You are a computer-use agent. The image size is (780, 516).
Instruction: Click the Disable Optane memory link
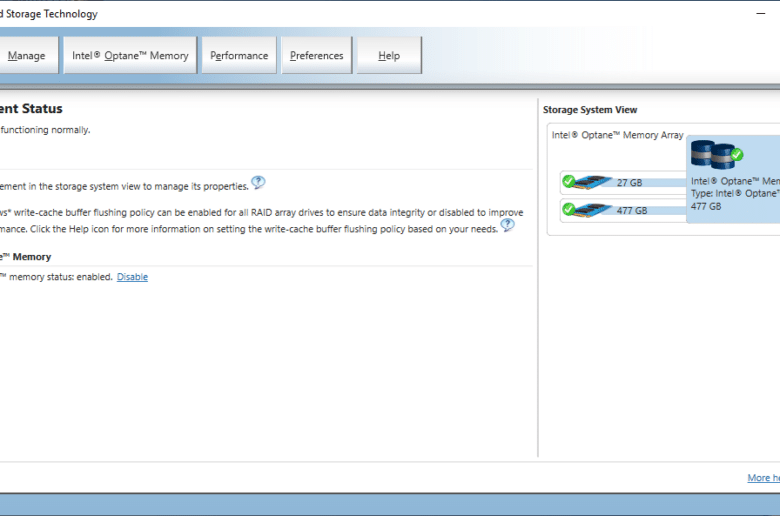pos(132,277)
